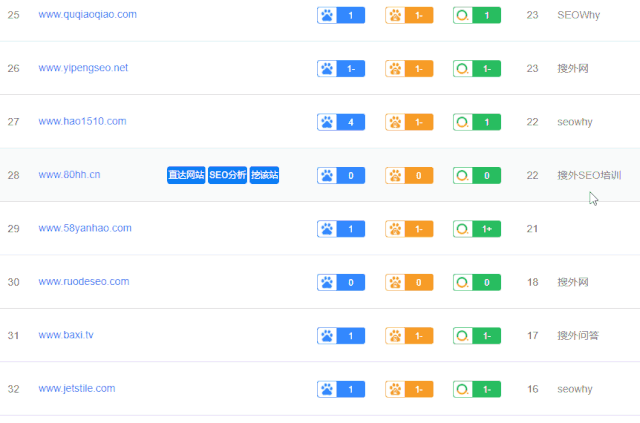Click the count 16 in row 32
The image size is (640, 423).
[x=532, y=389]
